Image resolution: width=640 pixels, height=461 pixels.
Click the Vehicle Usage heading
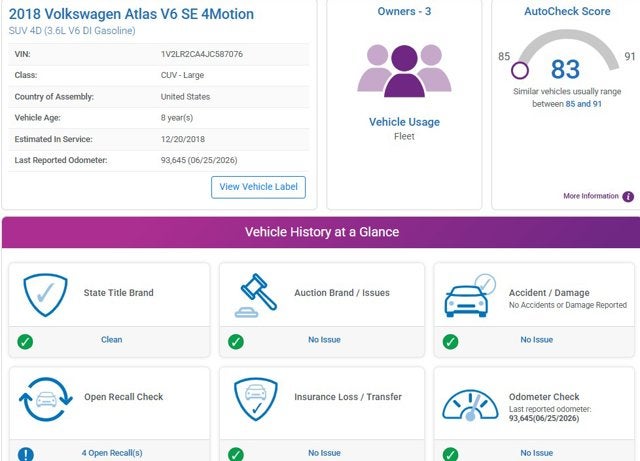(404, 122)
